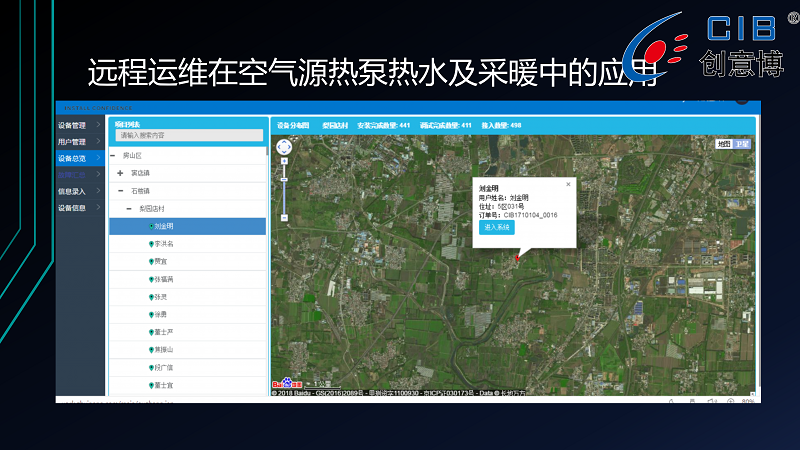Close the 刘金明 info popup

568,184
